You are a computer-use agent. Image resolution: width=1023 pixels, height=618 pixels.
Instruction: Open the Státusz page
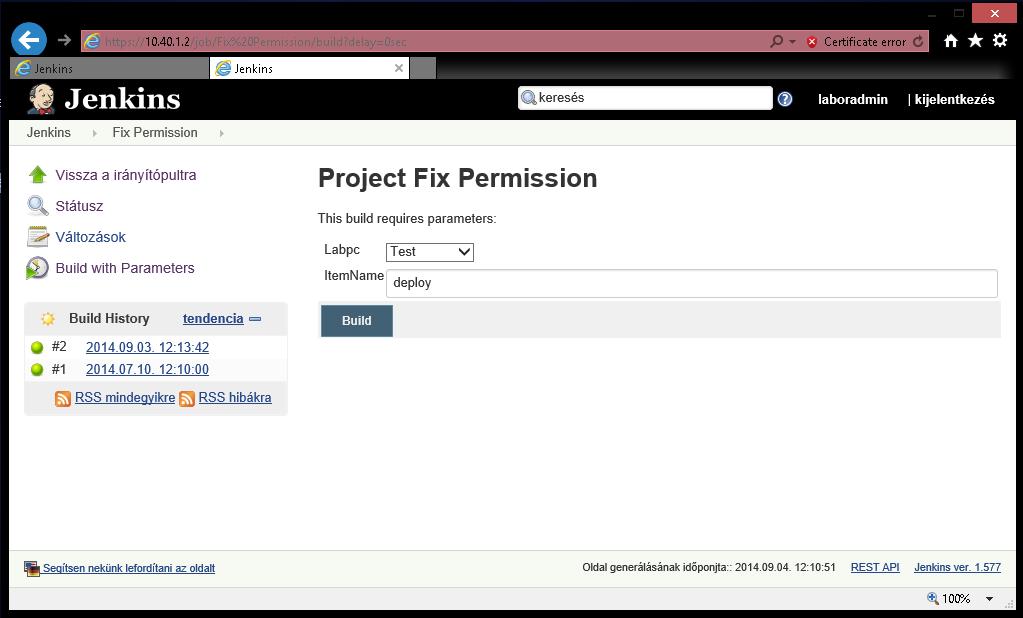[79, 206]
